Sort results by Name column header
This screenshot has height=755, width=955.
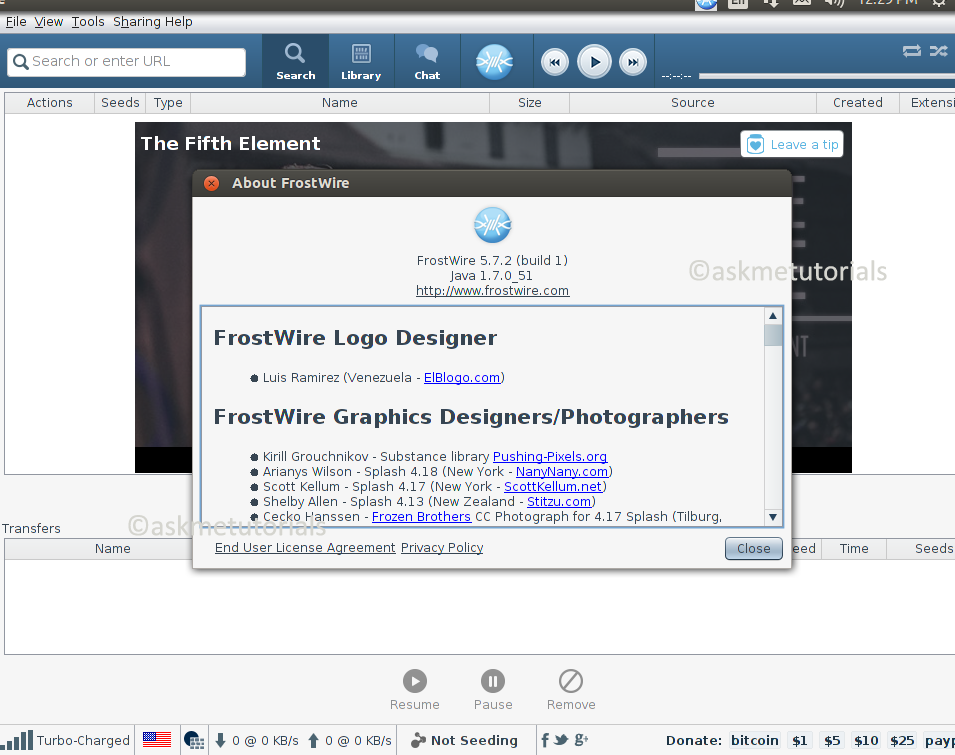pos(340,103)
